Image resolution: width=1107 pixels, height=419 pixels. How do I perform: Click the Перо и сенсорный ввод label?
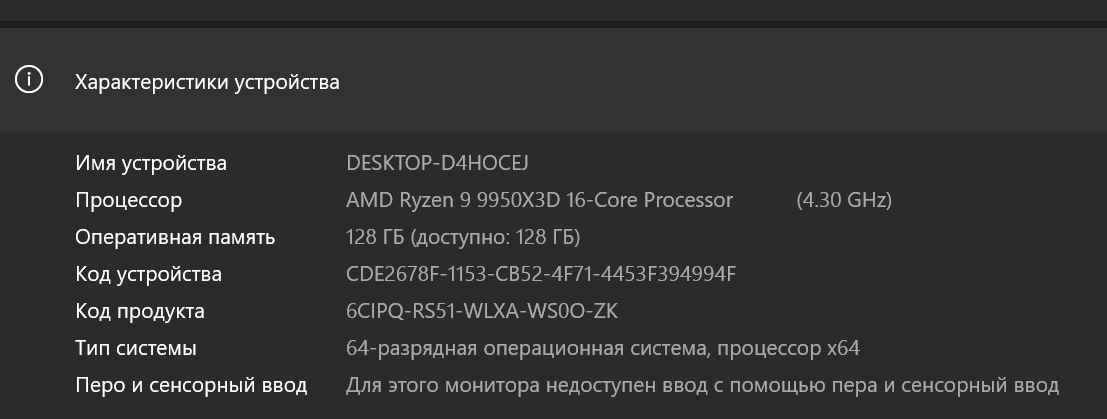click(191, 385)
